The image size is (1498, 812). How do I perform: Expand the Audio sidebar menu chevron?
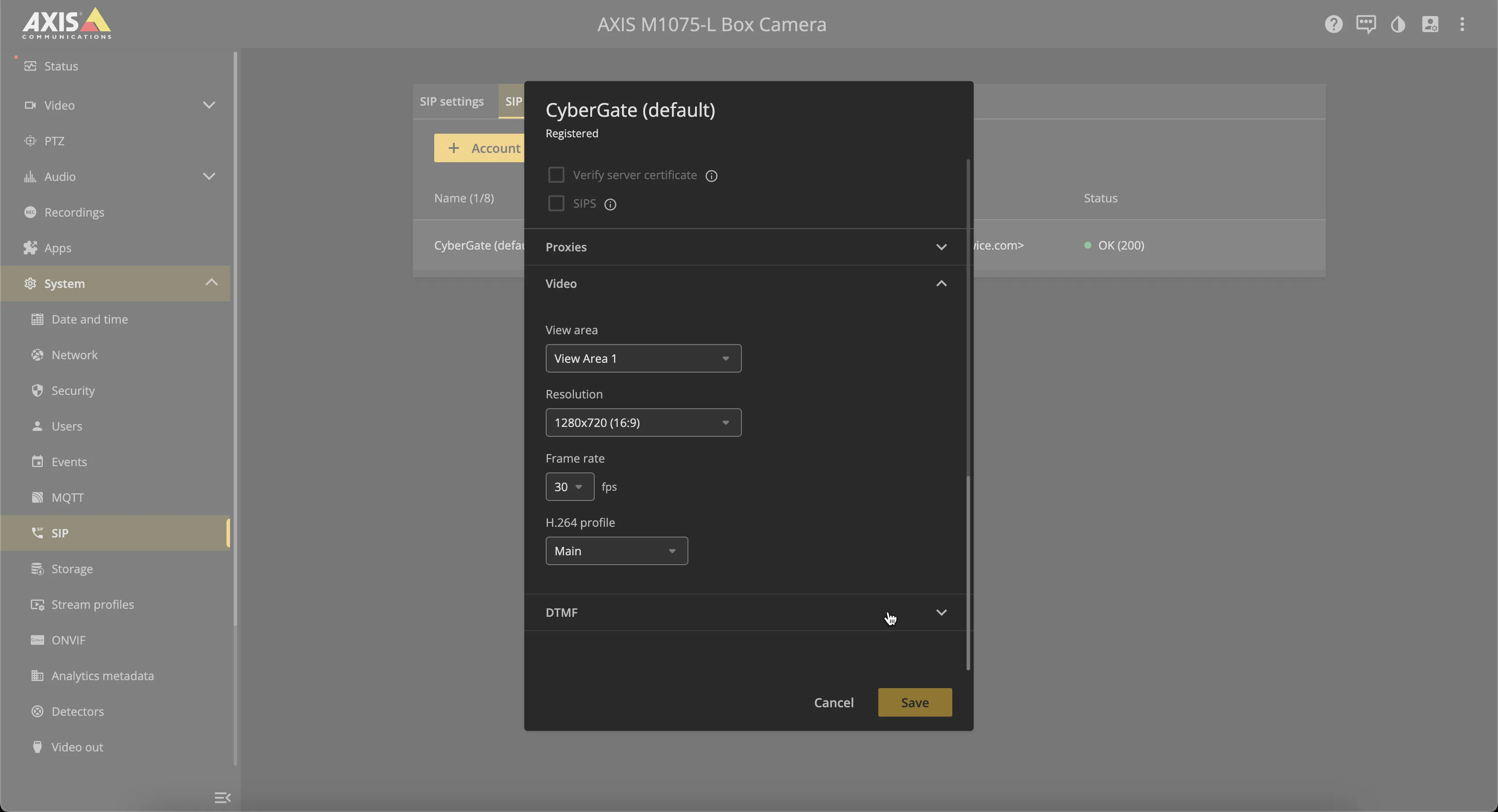209,176
